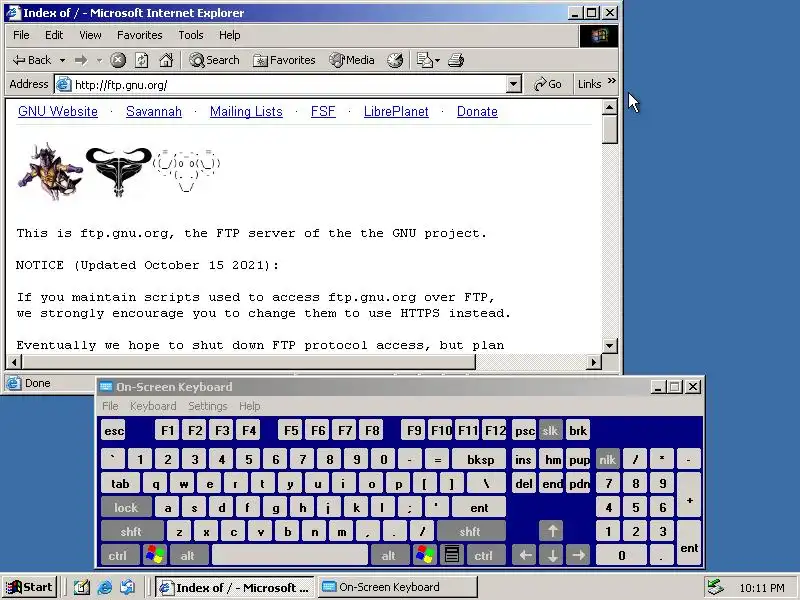
Task: Click the up arrow key on the keyboard
Action: [552, 532]
